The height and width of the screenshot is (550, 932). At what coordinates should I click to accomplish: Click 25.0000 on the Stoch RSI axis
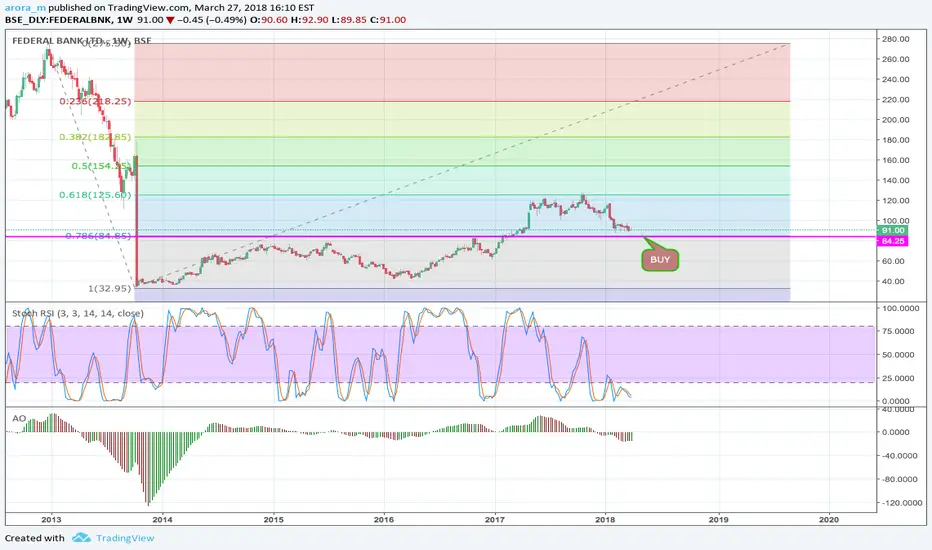point(898,378)
